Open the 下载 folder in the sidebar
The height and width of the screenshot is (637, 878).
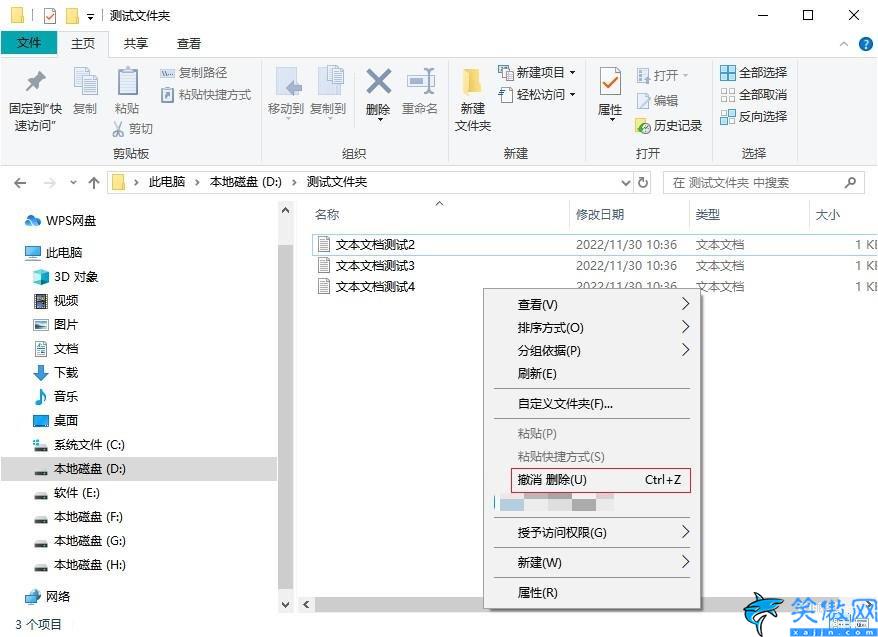pos(56,373)
